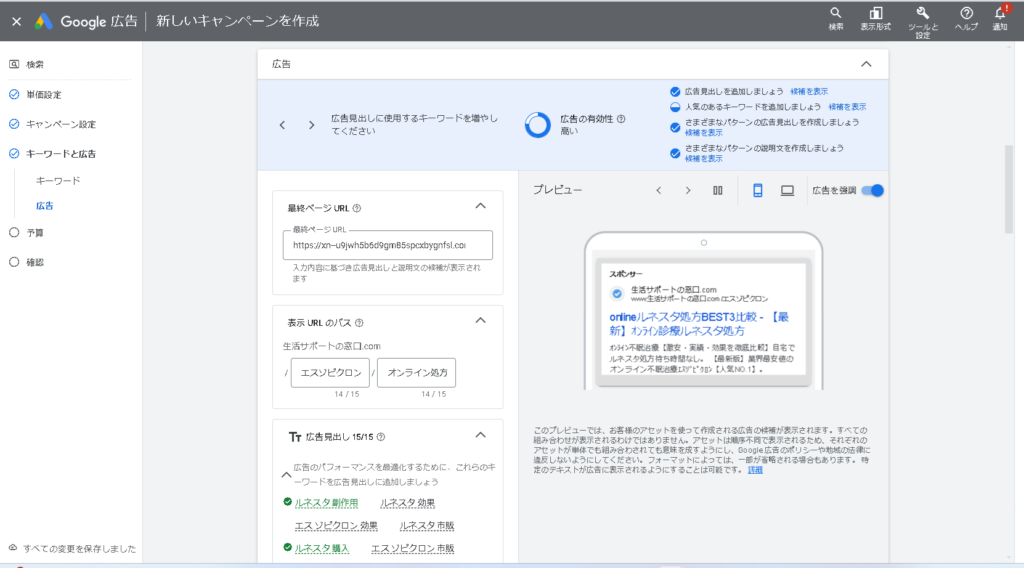
Task: Click help icon next to 広告見出し 15/15
Action: point(381,437)
